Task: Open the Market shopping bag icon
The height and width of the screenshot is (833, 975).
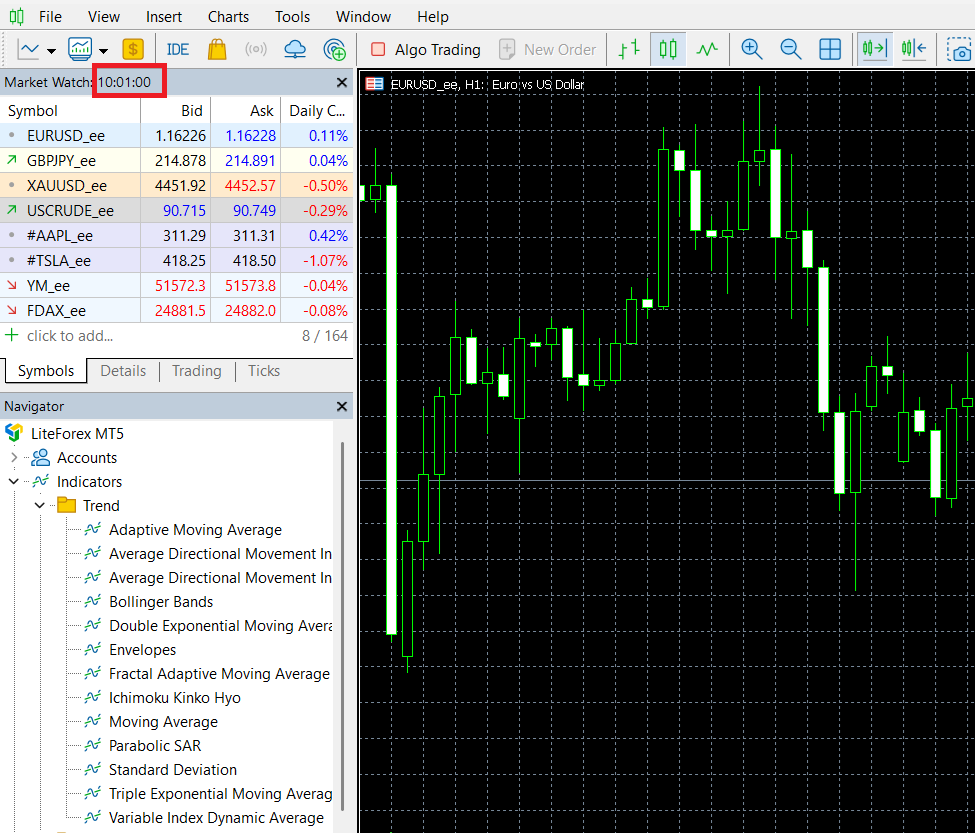Action: [x=217, y=49]
